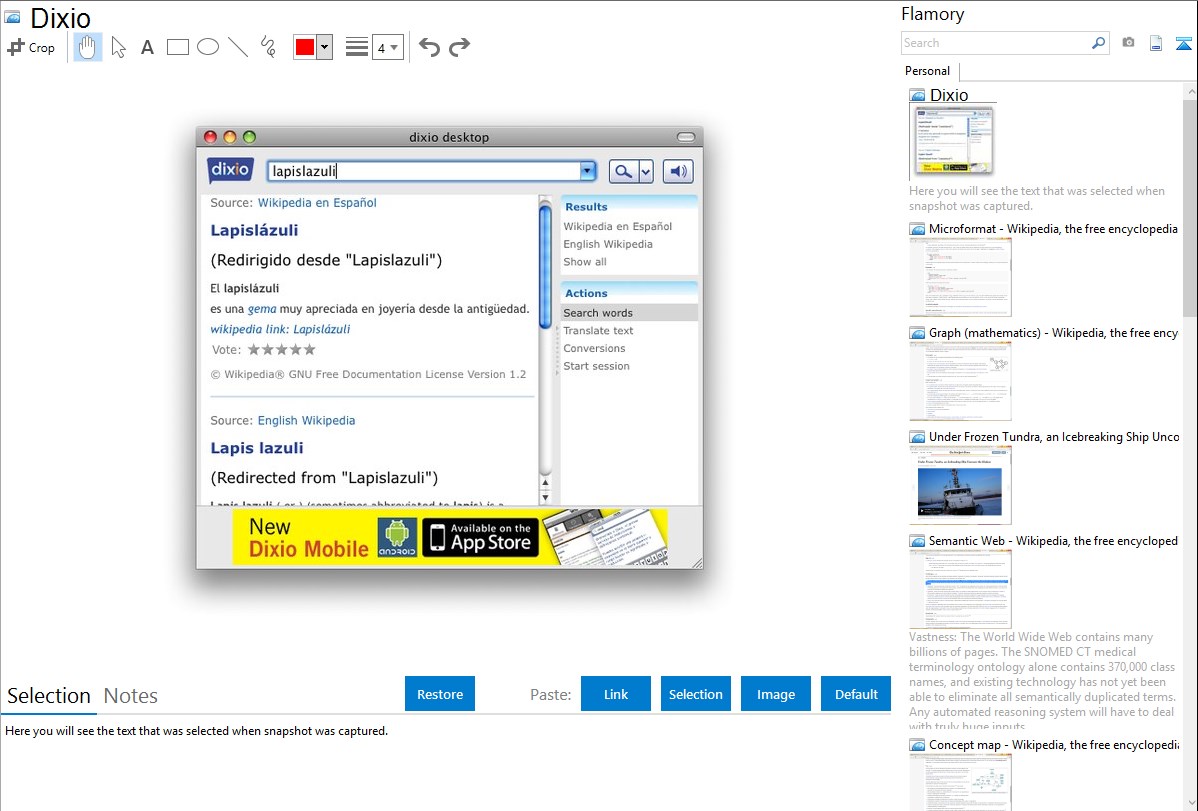
Task: Click the 'Graph (mathematics)' snapshot title
Action: (1053, 333)
